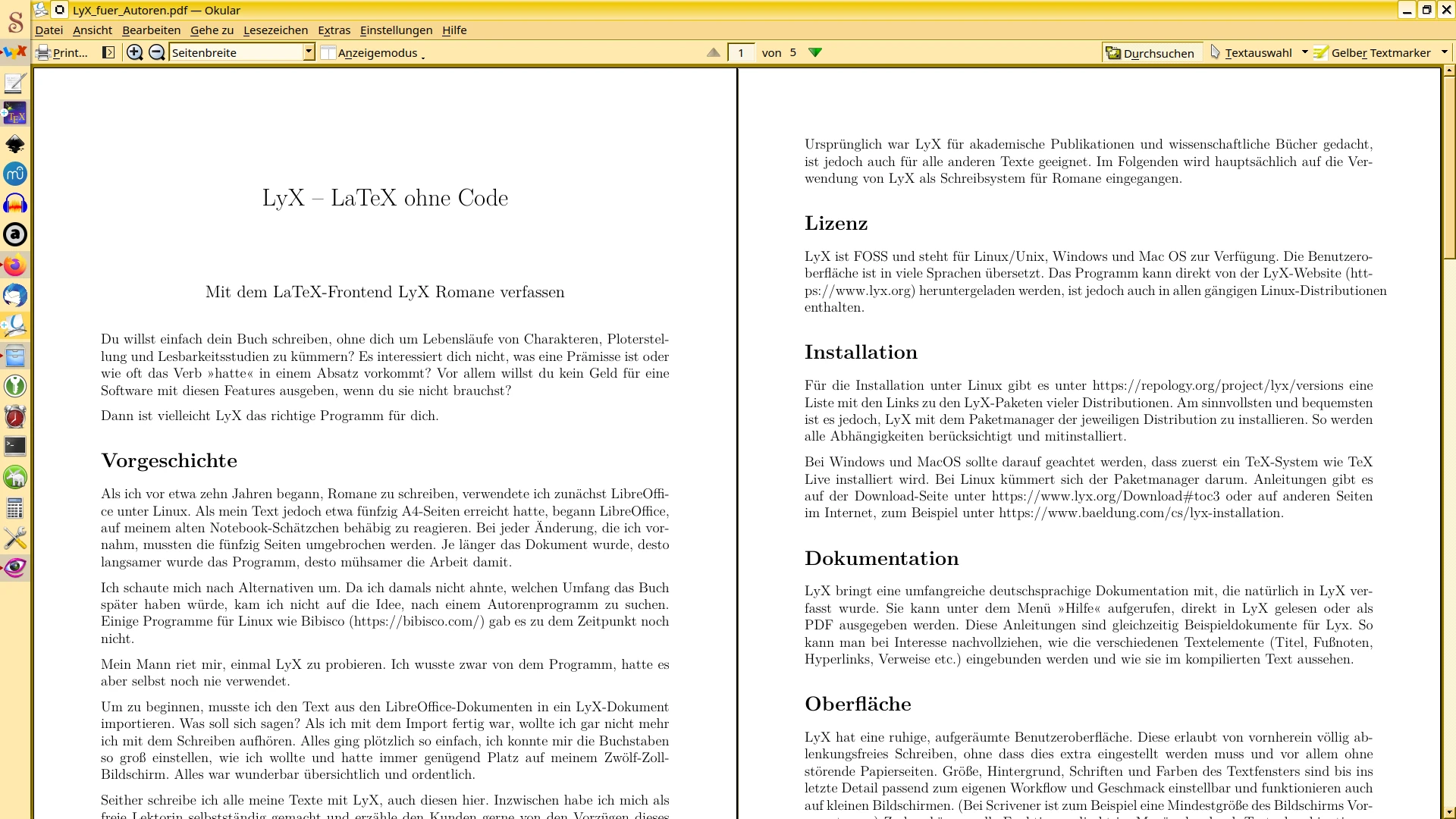1456x819 pixels.
Task: Open the Lesezeichen menu
Action: point(276,30)
